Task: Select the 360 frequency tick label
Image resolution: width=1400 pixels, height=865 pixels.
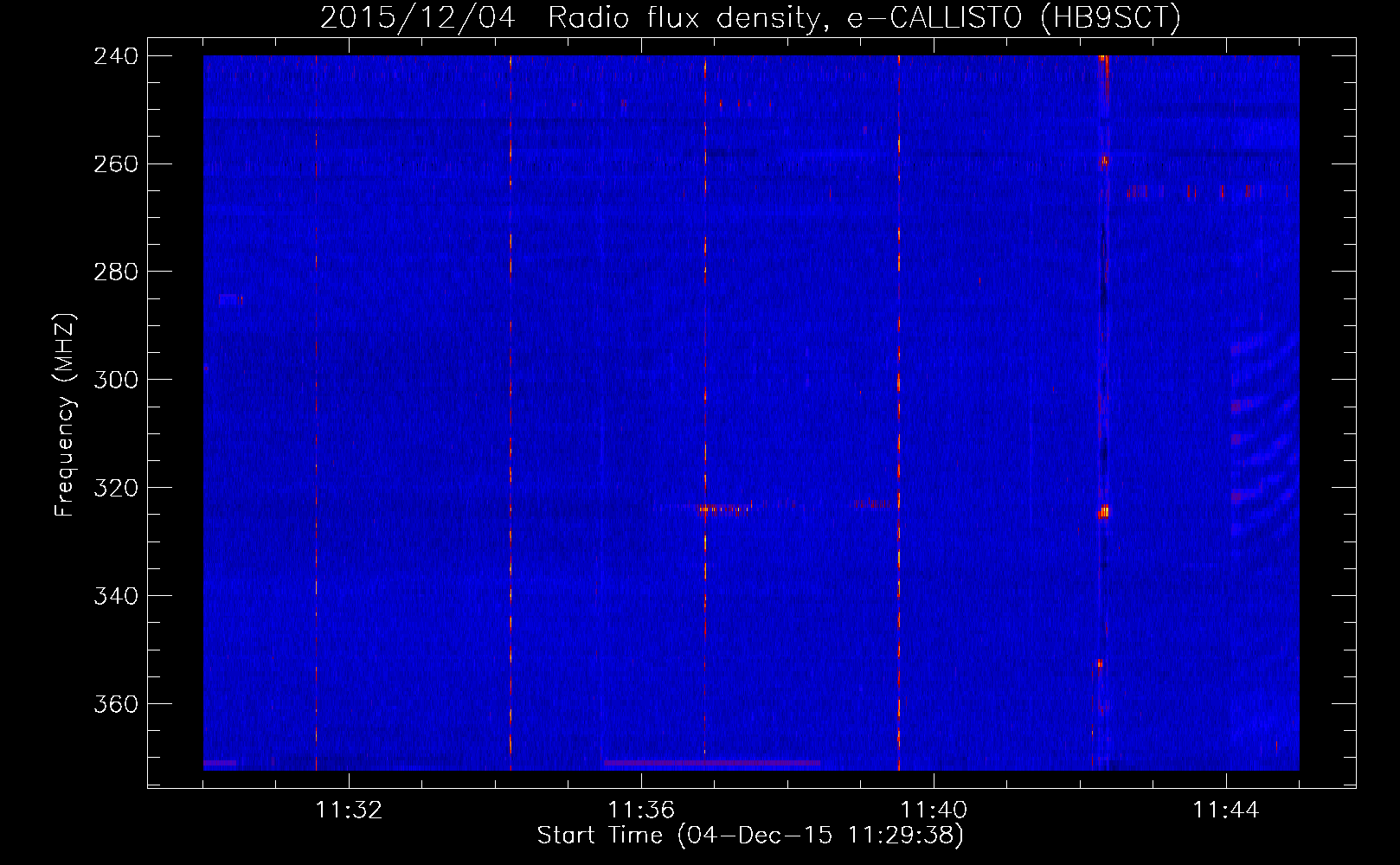Action: tap(116, 704)
